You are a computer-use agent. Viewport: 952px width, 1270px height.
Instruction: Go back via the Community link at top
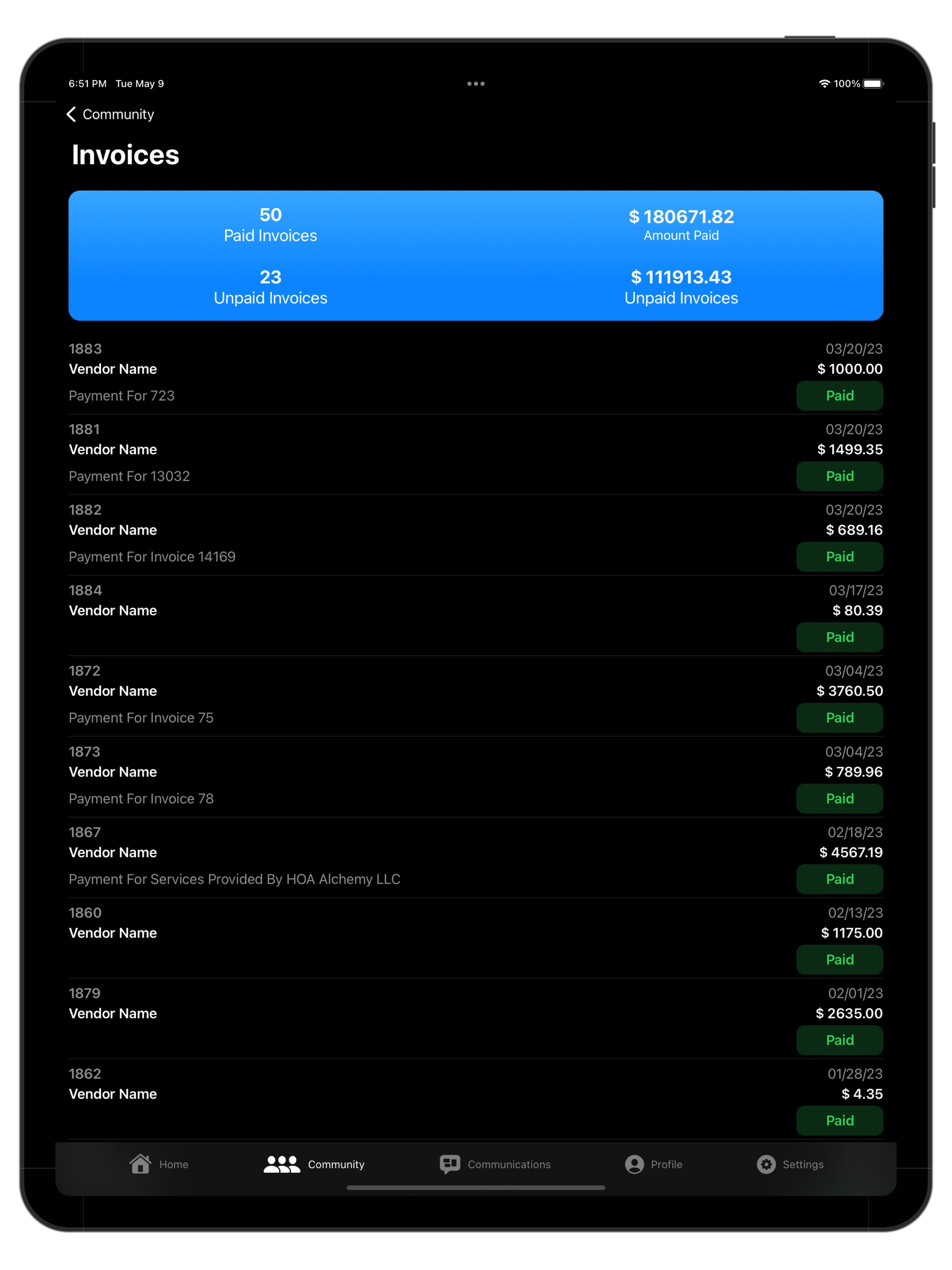tap(118, 114)
